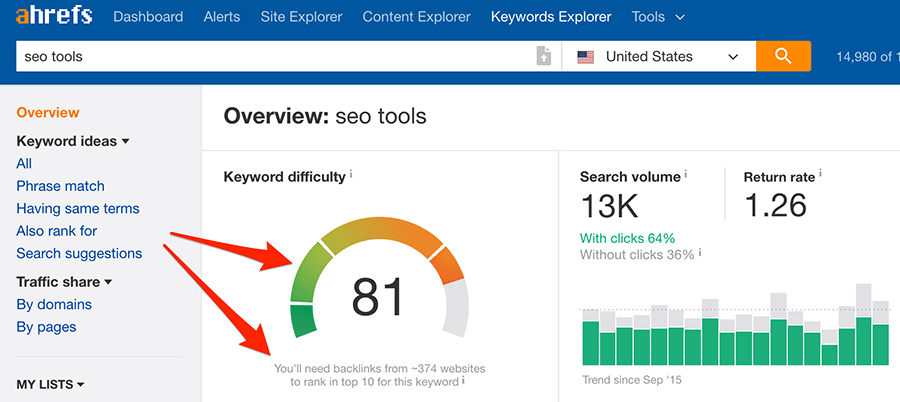Image resolution: width=900 pixels, height=402 pixels.
Task: Click info icon after Without clicks 36%
Action: click(x=699, y=254)
